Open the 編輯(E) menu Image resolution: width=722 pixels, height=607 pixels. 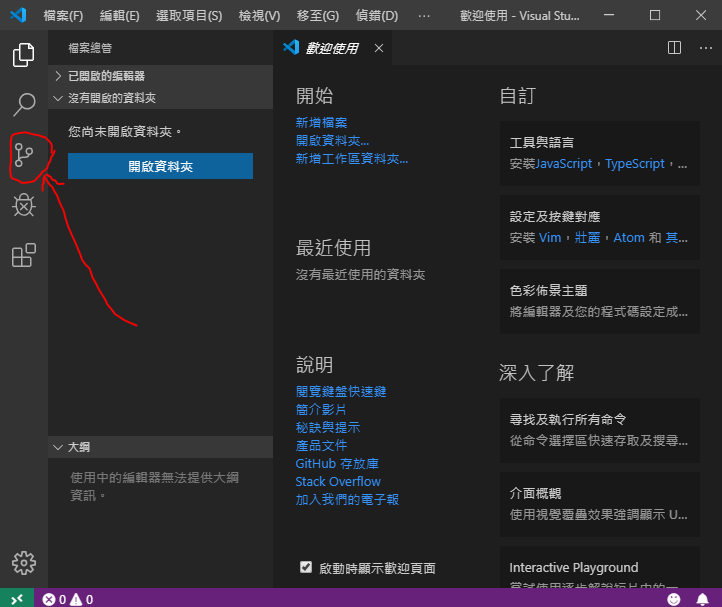(119, 16)
